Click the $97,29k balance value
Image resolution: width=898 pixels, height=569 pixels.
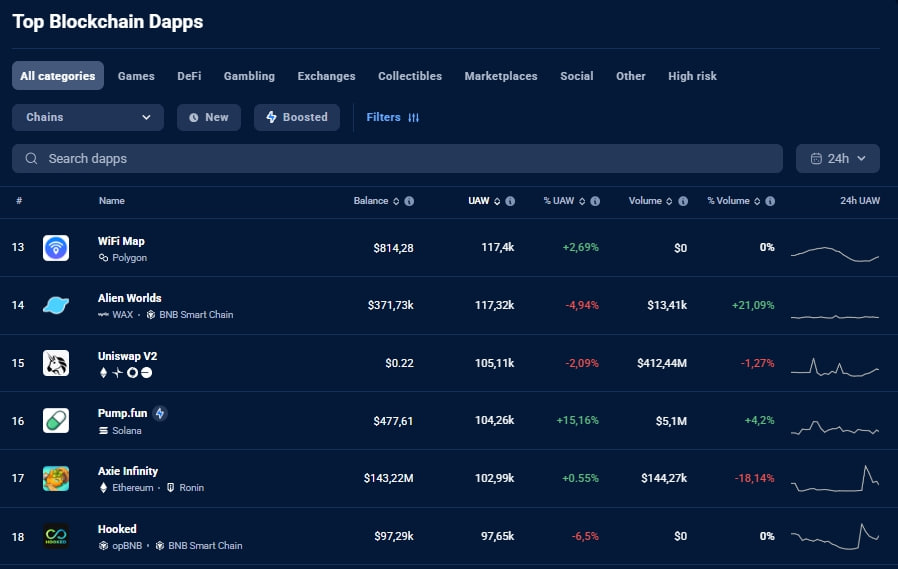pyautogui.click(x=393, y=536)
